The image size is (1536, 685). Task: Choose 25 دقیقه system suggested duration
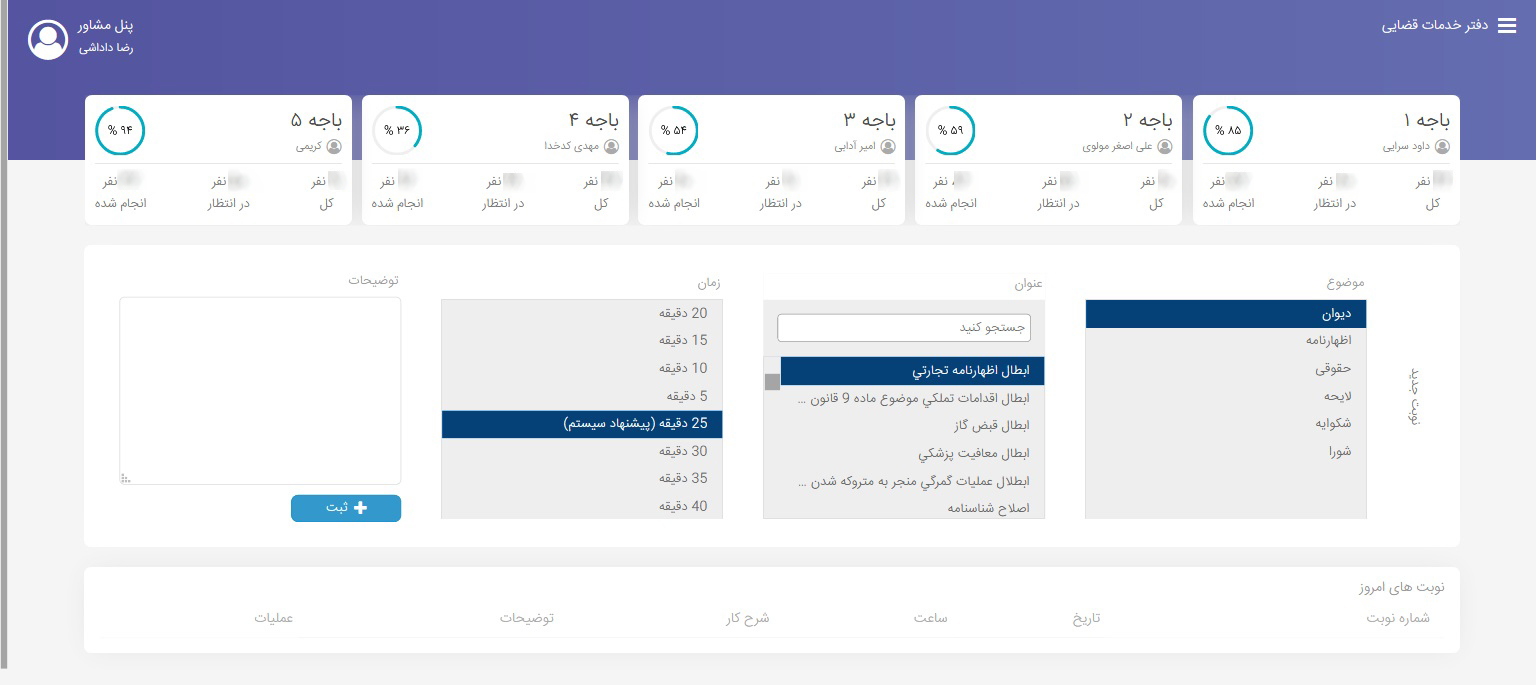(x=582, y=424)
